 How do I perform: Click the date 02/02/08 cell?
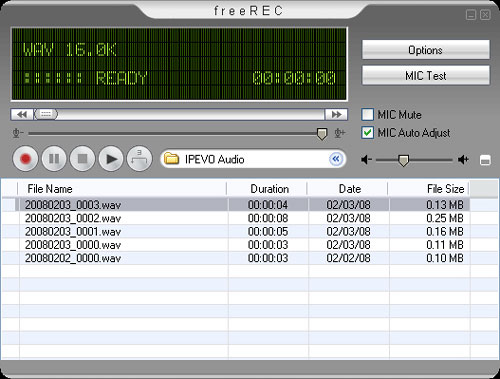[x=348, y=258]
